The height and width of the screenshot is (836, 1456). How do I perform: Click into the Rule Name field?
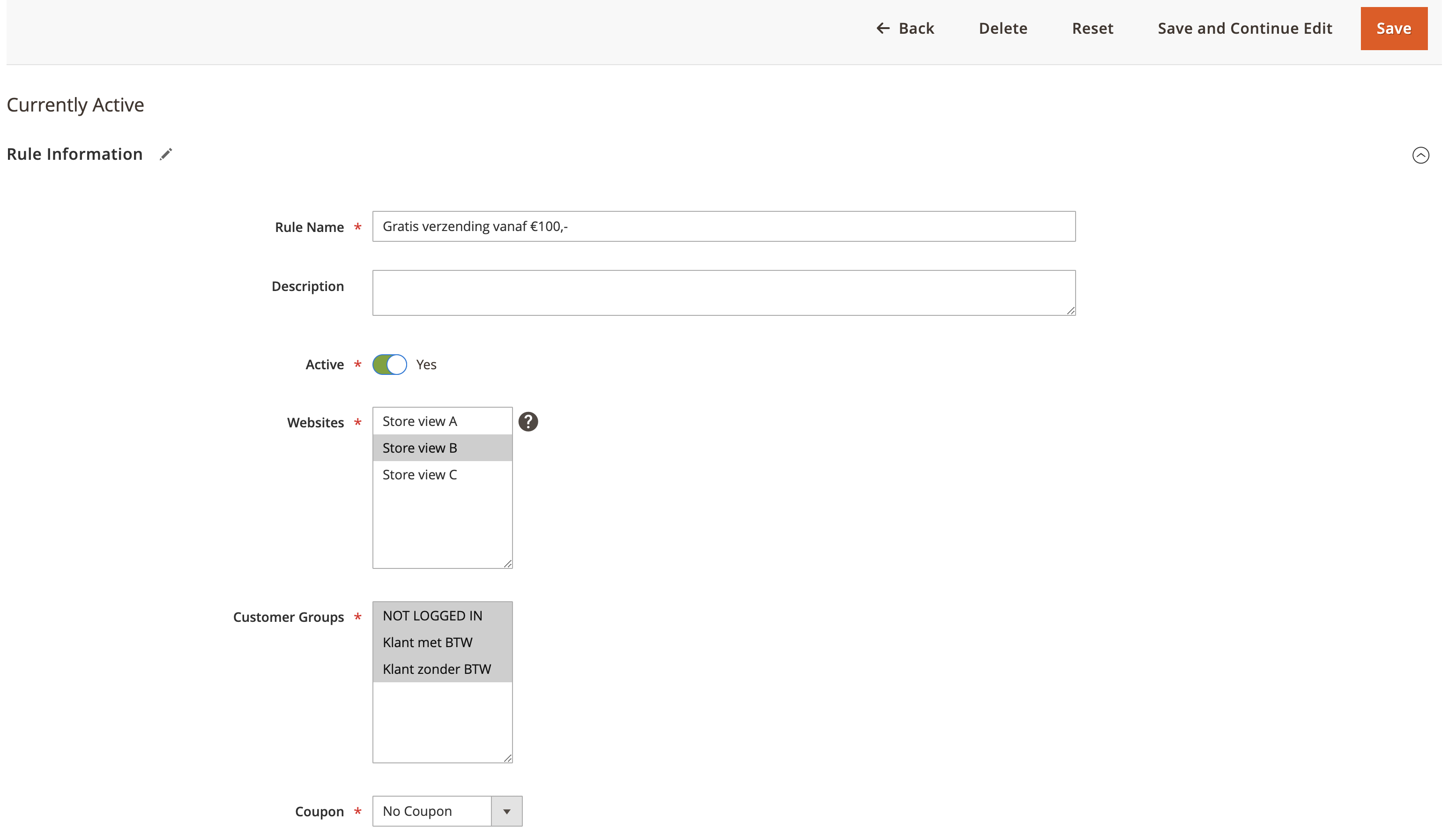click(x=723, y=226)
